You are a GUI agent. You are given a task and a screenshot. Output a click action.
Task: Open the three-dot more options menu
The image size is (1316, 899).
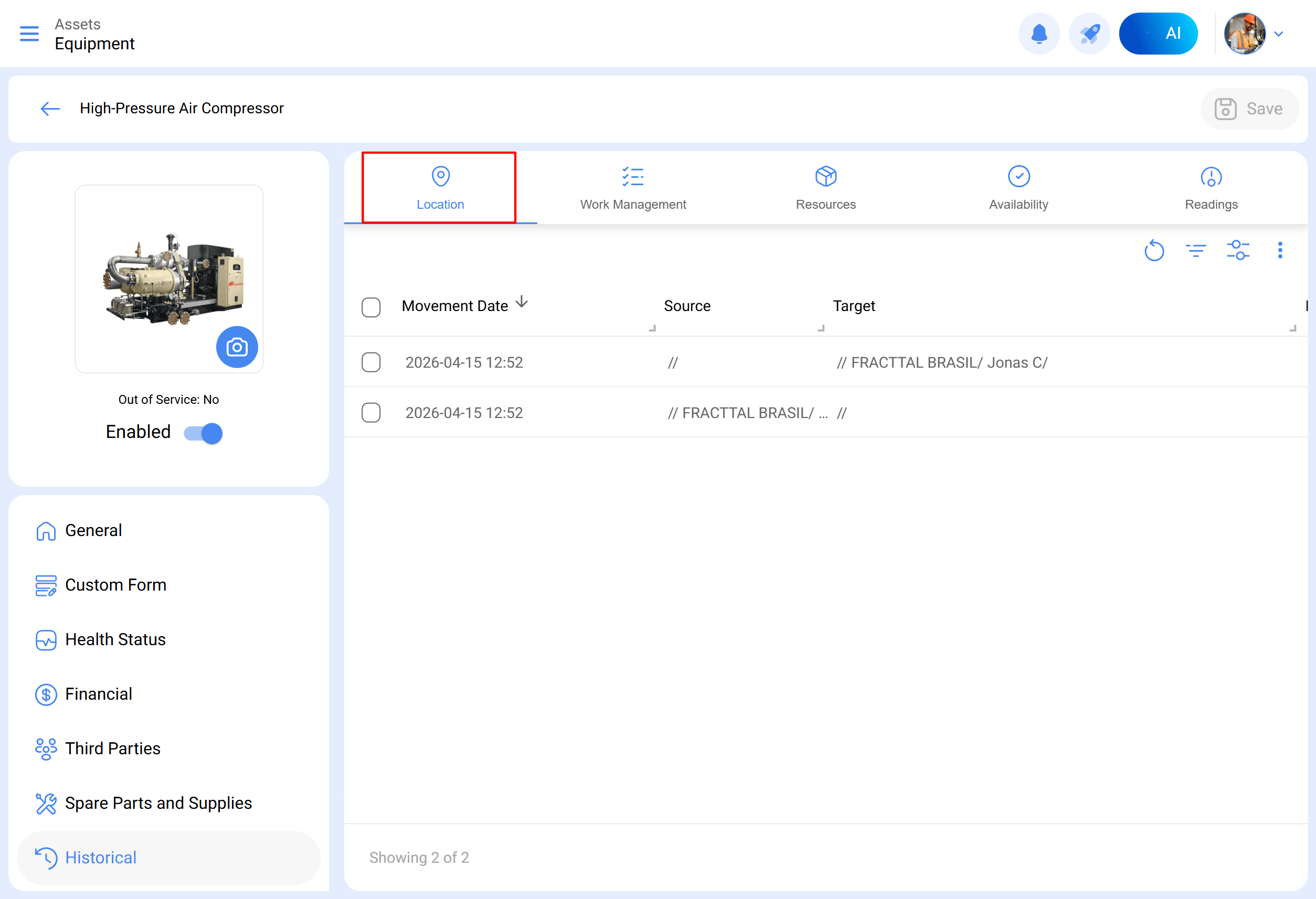1280,250
